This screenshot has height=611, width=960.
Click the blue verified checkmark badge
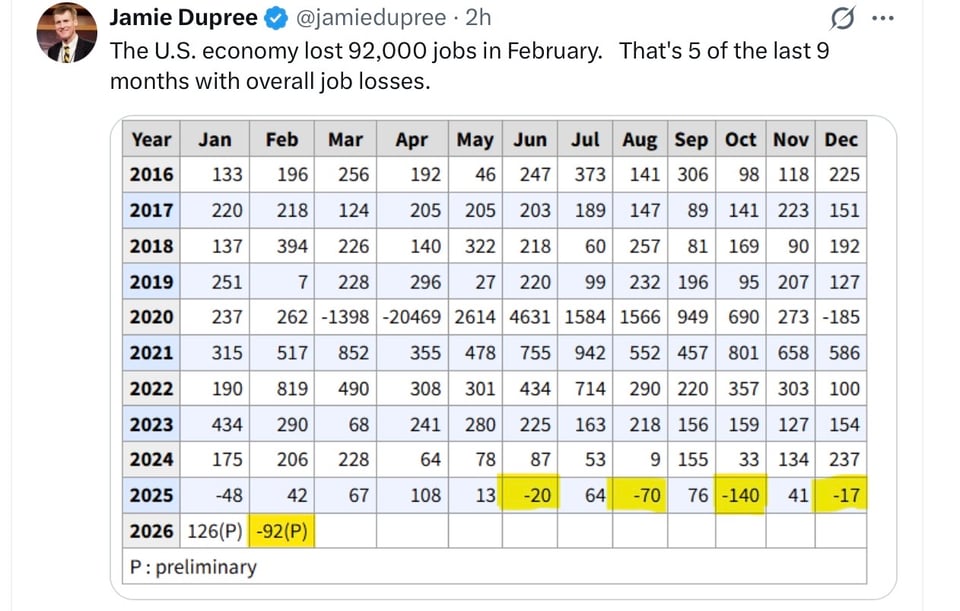[x=273, y=18]
